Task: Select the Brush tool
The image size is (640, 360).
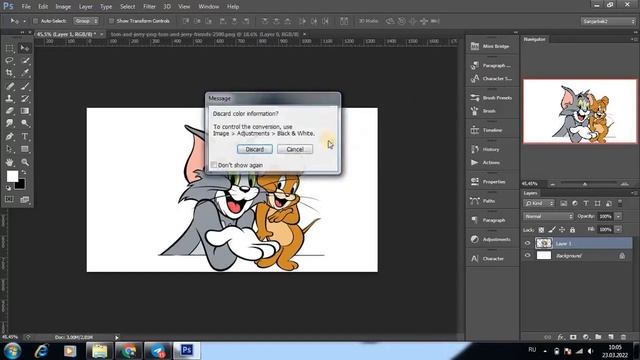Action: pos(25,86)
